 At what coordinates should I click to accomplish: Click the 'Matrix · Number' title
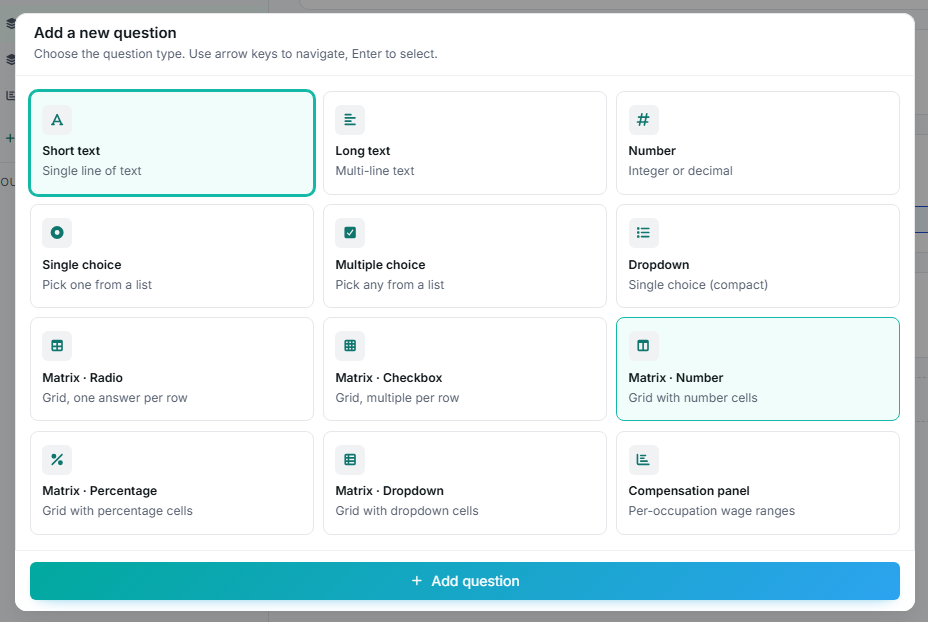[x=675, y=378]
